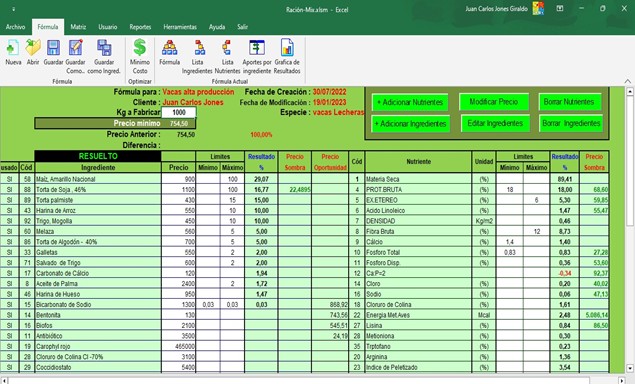This screenshot has width=635, height=384.
Task: Select nutrient Indice de Peletizado
Action: coord(418,367)
